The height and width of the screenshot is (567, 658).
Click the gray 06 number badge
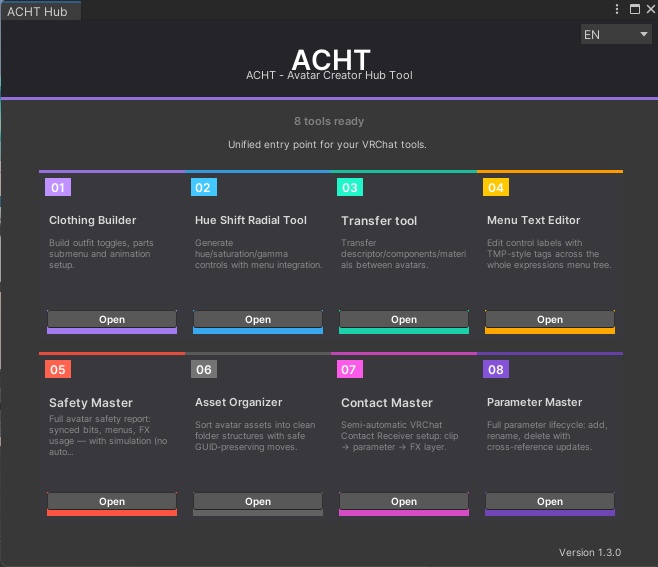[x=204, y=369]
